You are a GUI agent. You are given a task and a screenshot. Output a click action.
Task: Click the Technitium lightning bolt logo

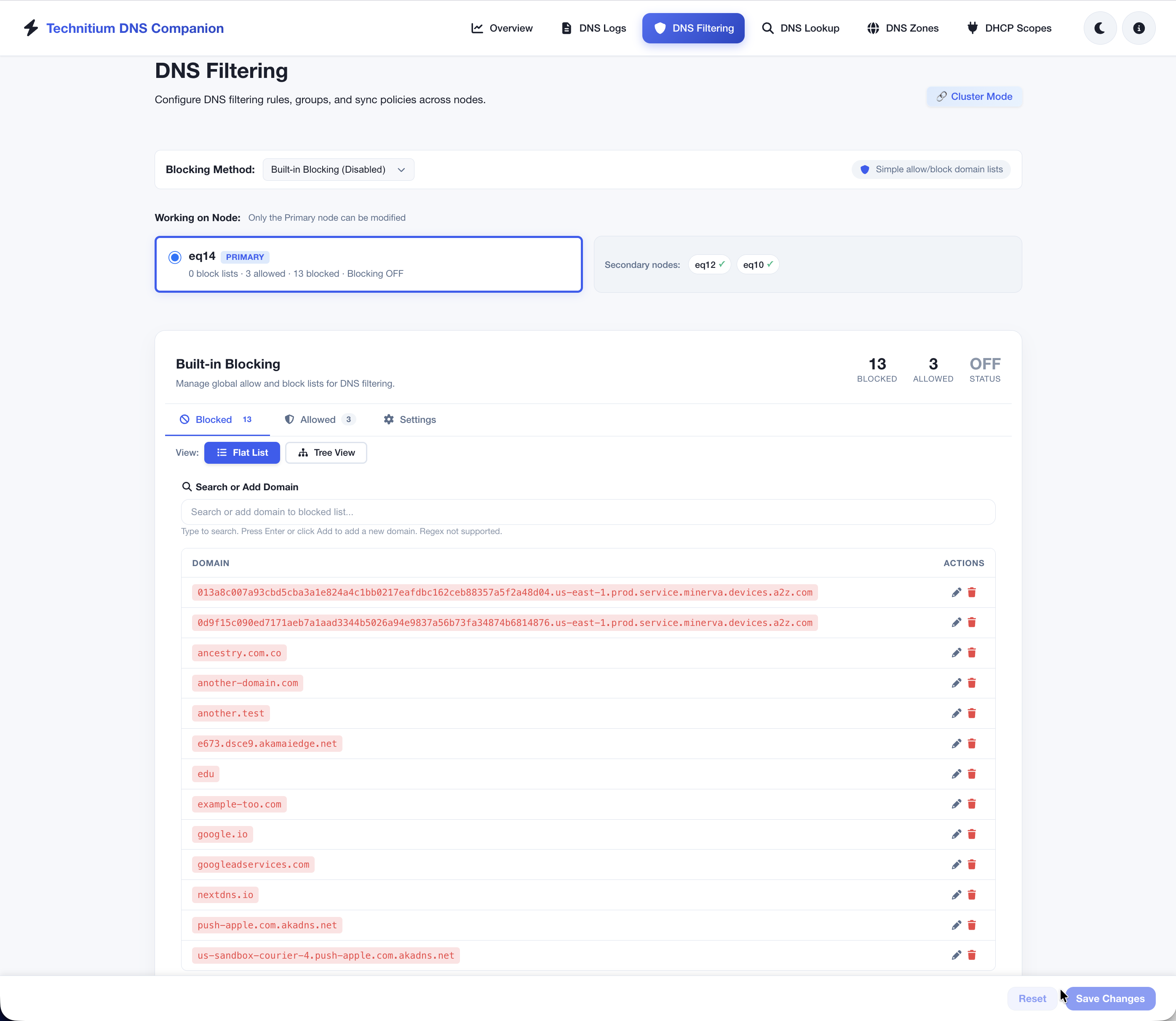coord(31,27)
